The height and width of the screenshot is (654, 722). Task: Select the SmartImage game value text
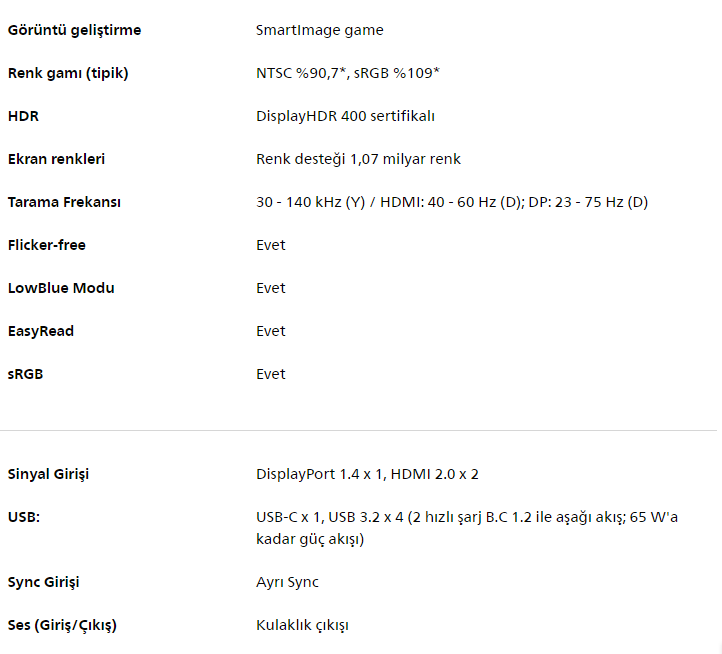point(320,30)
